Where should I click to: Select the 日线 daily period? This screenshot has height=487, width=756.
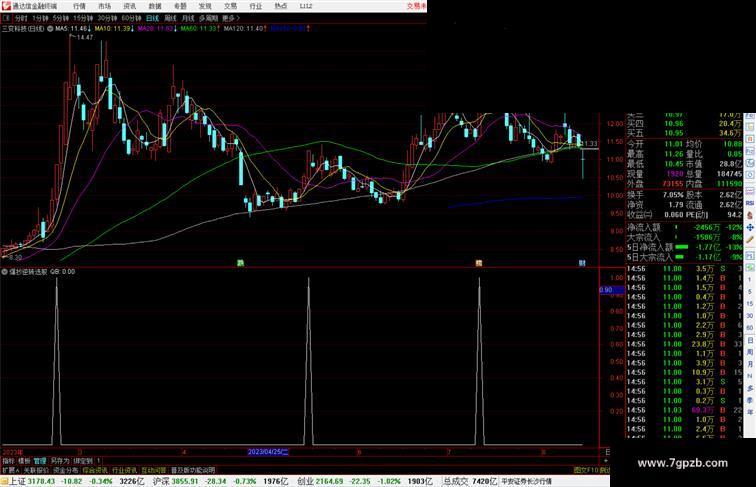click(152, 18)
